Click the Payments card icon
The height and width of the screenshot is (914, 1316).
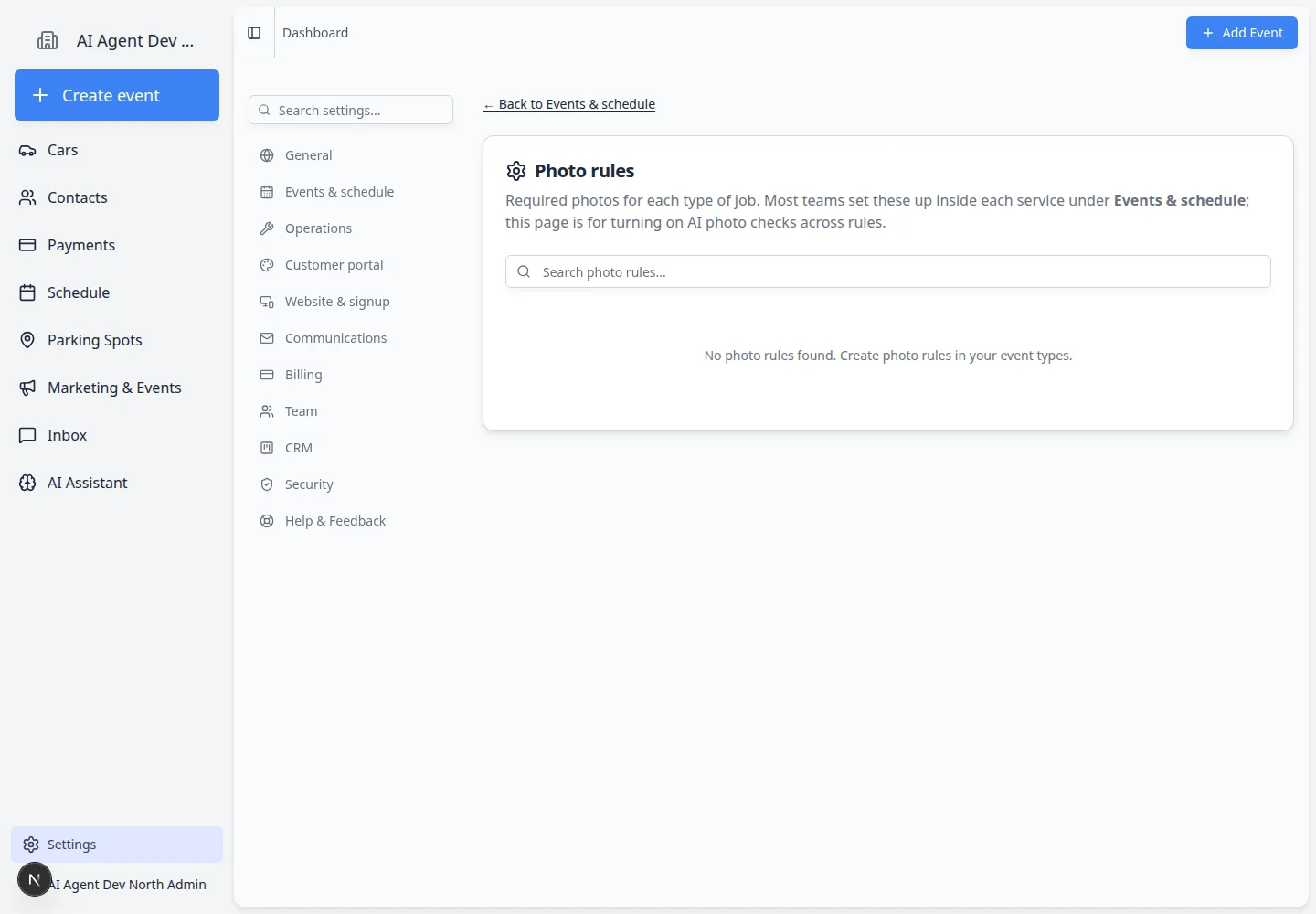(x=27, y=245)
